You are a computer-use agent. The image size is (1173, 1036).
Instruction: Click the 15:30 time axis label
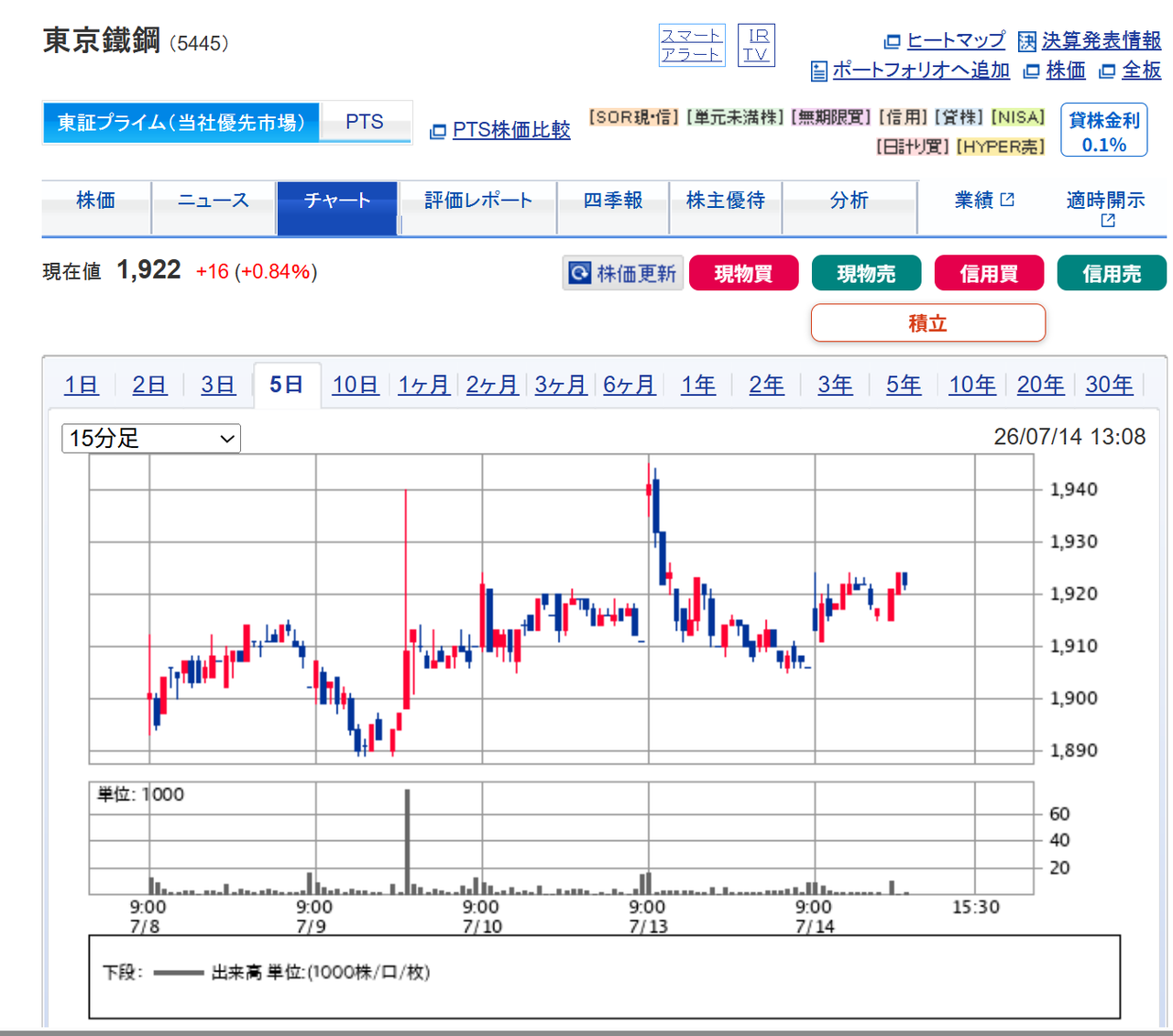pos(976,907)
